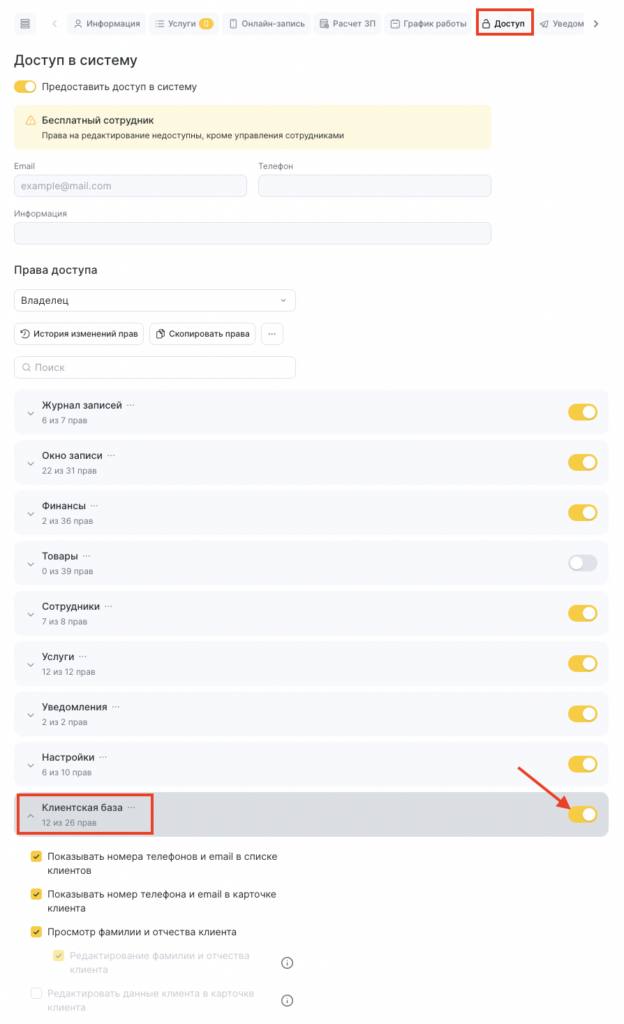Click the info icon for Редактирование фамилии и отчества

(x=287, y=963)
